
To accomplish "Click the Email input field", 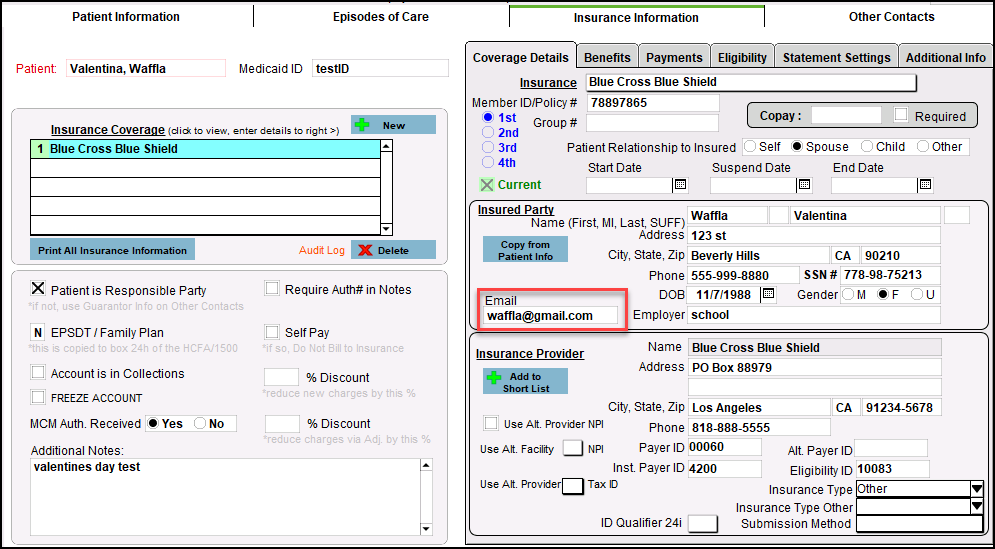I will click(551, 315).
